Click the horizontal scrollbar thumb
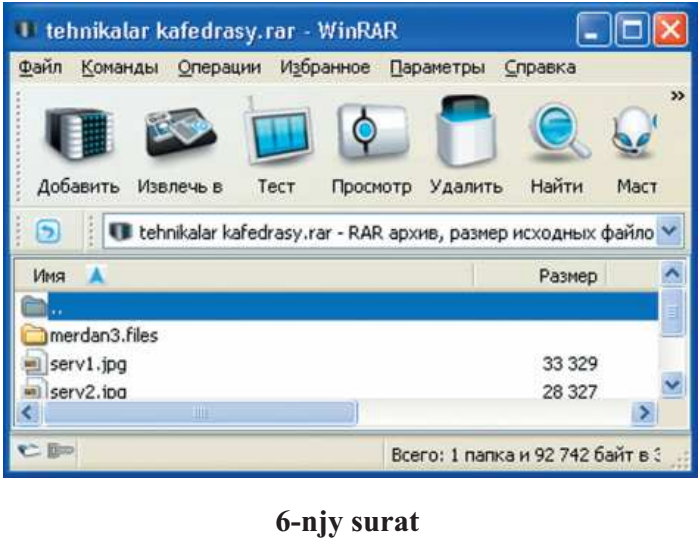The height and width of the screenshot is (542, 700). (200, 412)
